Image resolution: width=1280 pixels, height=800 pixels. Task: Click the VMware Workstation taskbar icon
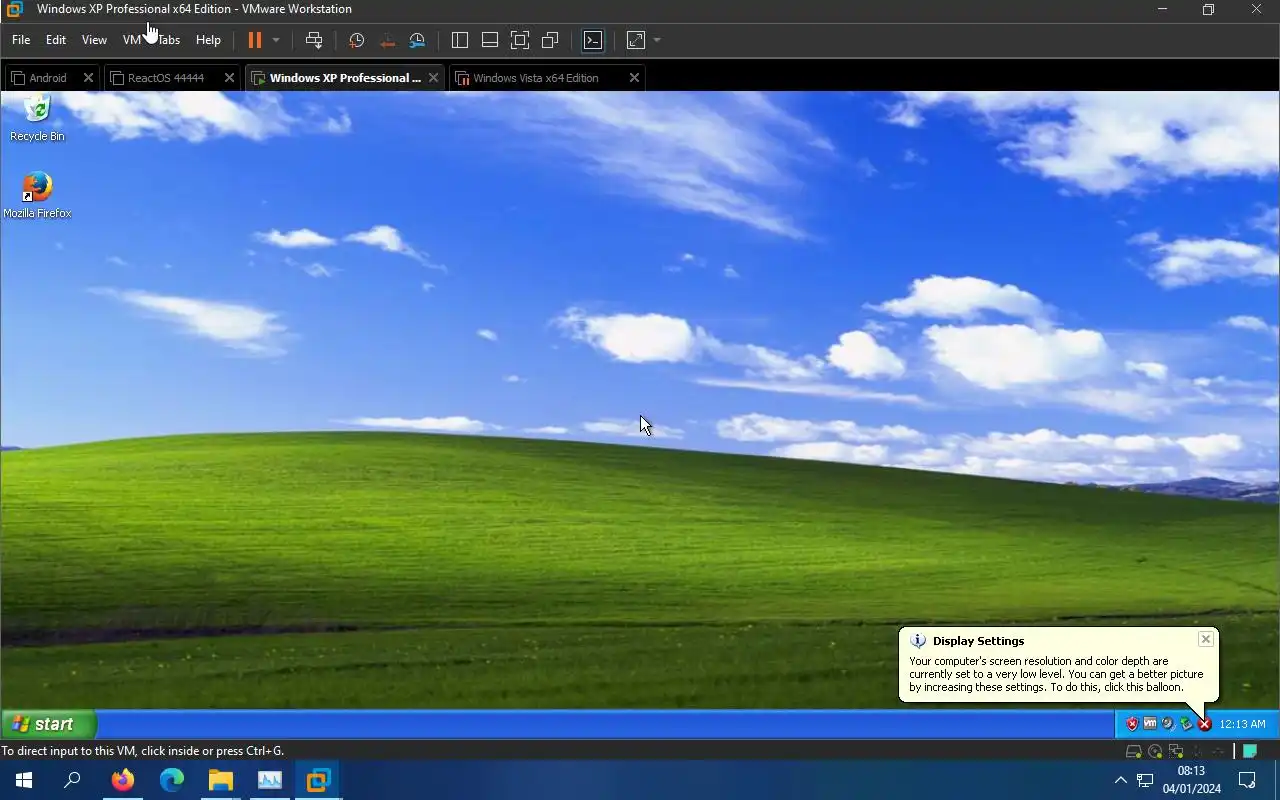coord(318,780)
